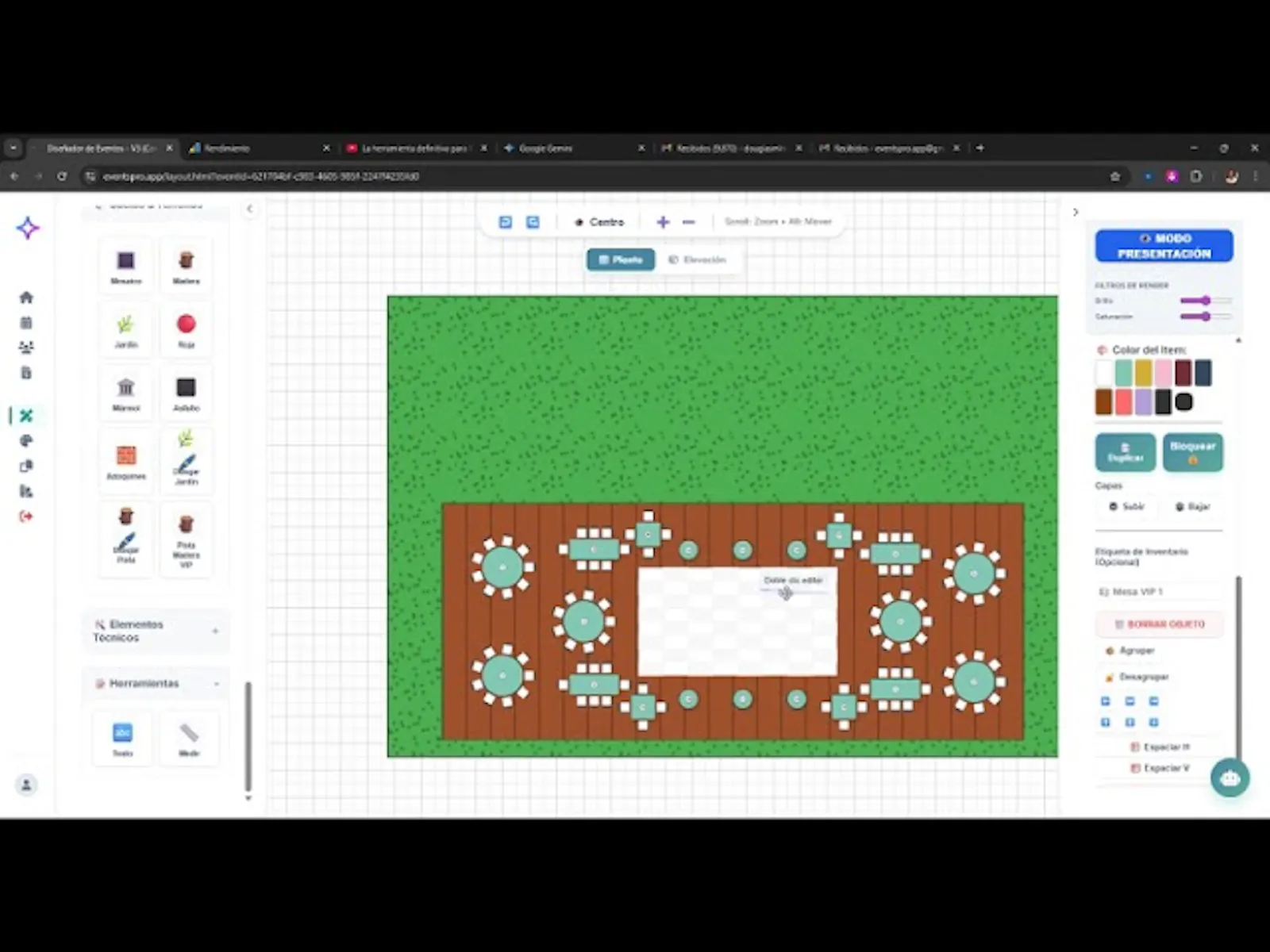Open the user profile avatar icon
Screen dimensions: 1270x952
point(26,785)
